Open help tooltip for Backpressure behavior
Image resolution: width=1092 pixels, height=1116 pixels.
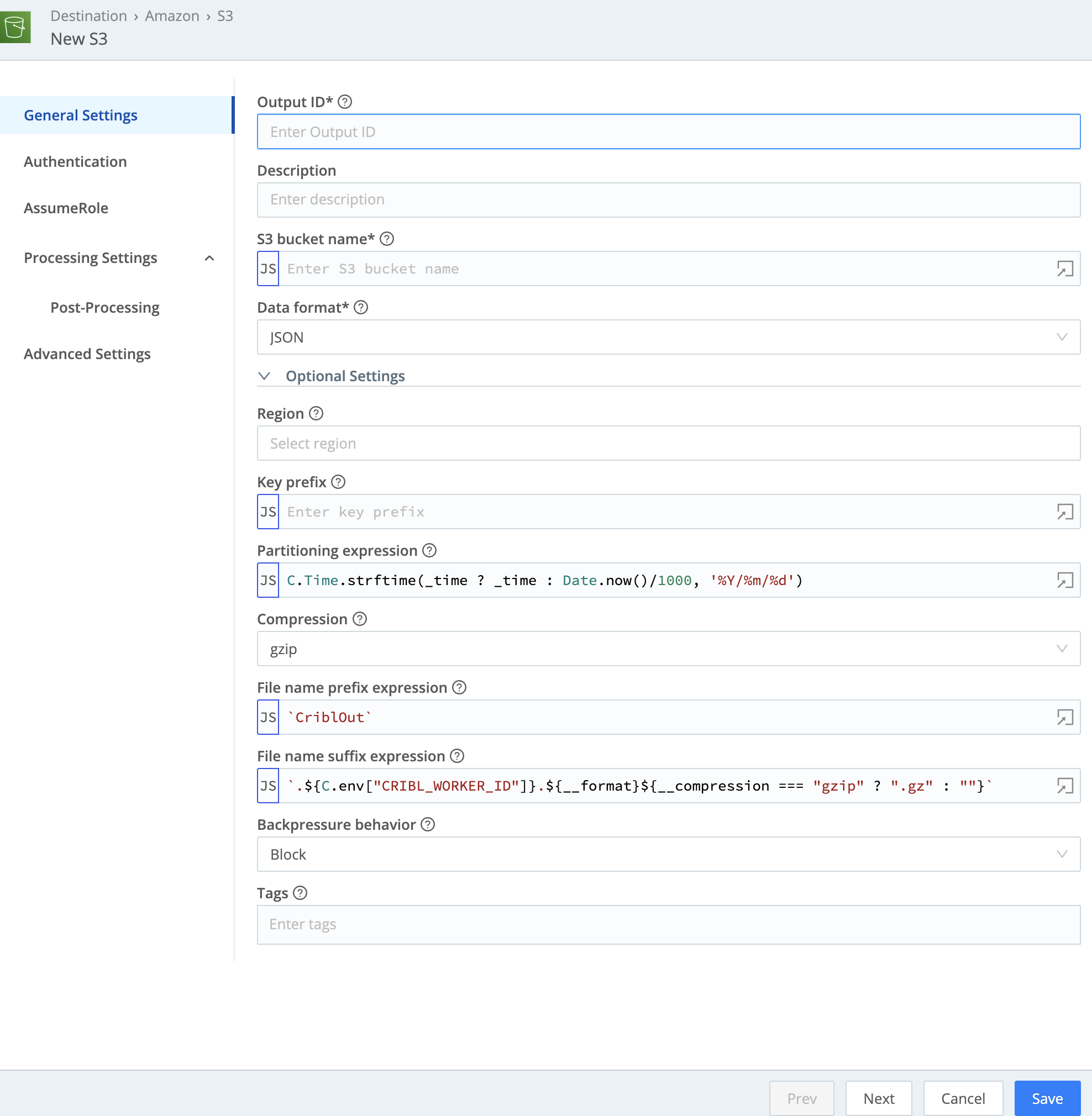click(428, 824)
